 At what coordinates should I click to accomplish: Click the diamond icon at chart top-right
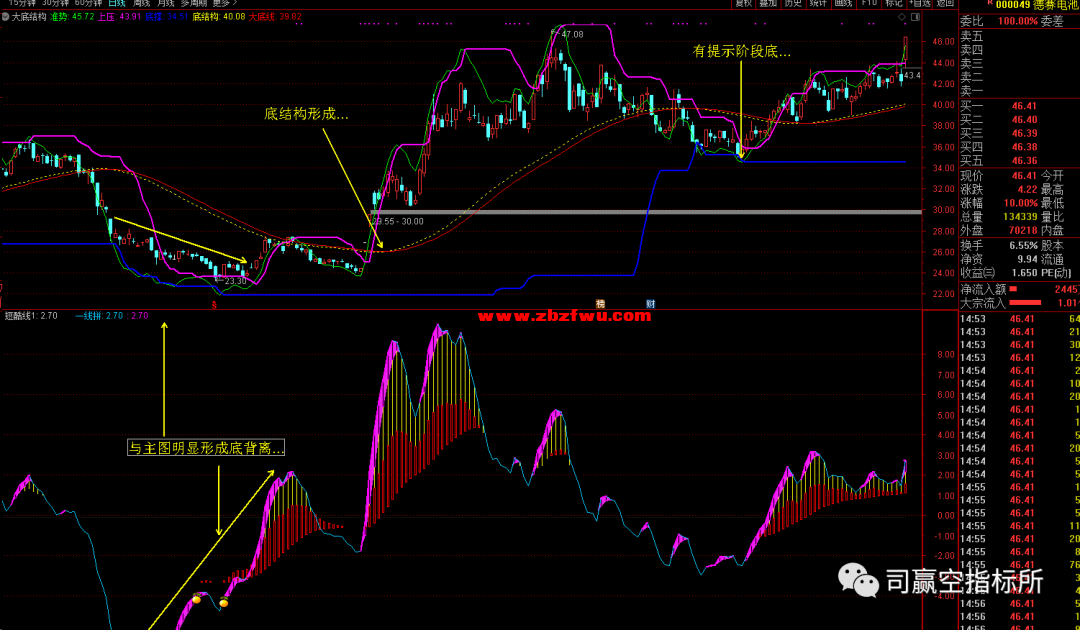(903, 17)
